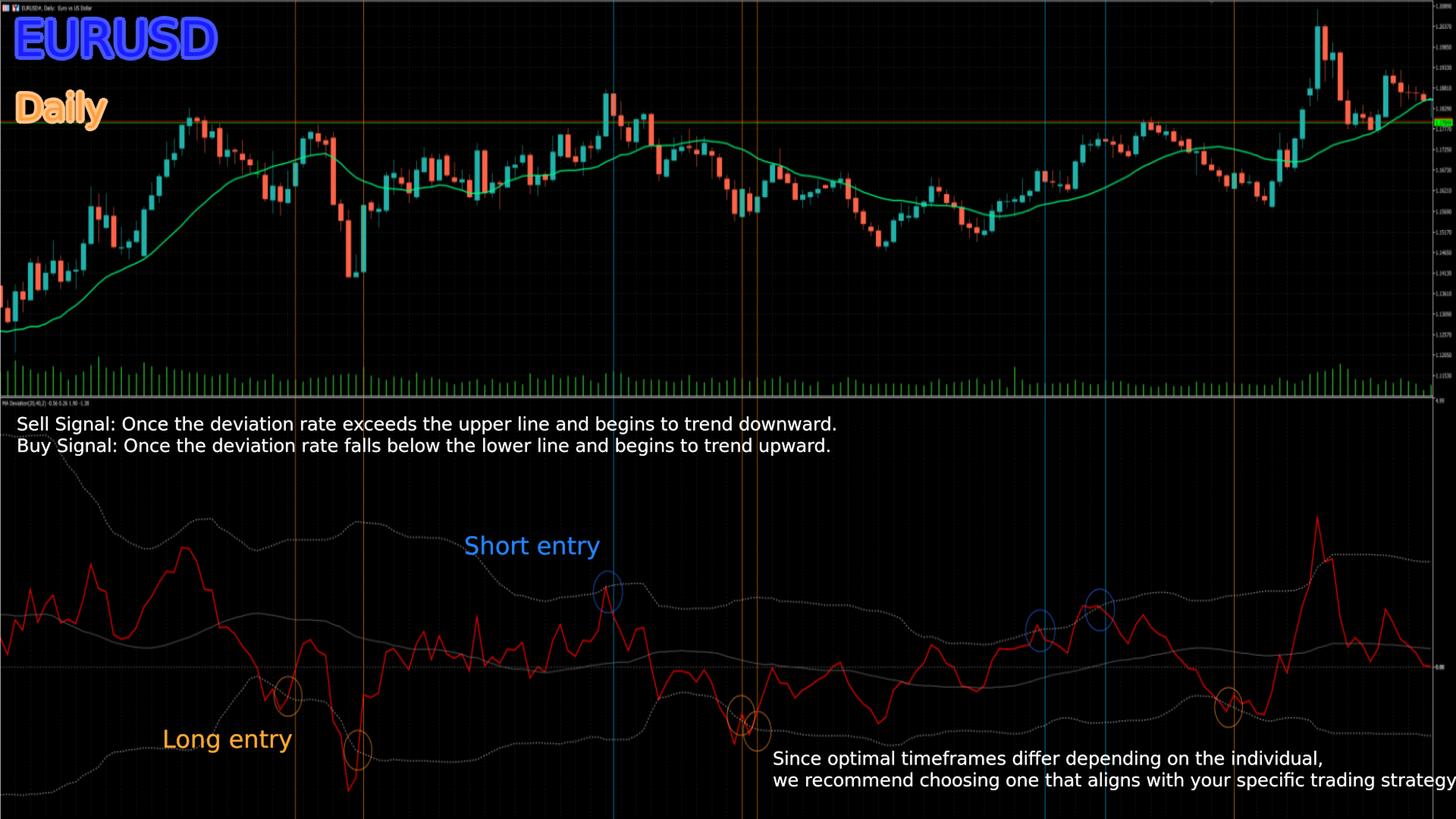Click the trade panel icon beside chart title
Screen dimensions: 1456x819
pyautogui.click(x=15, y=8)
